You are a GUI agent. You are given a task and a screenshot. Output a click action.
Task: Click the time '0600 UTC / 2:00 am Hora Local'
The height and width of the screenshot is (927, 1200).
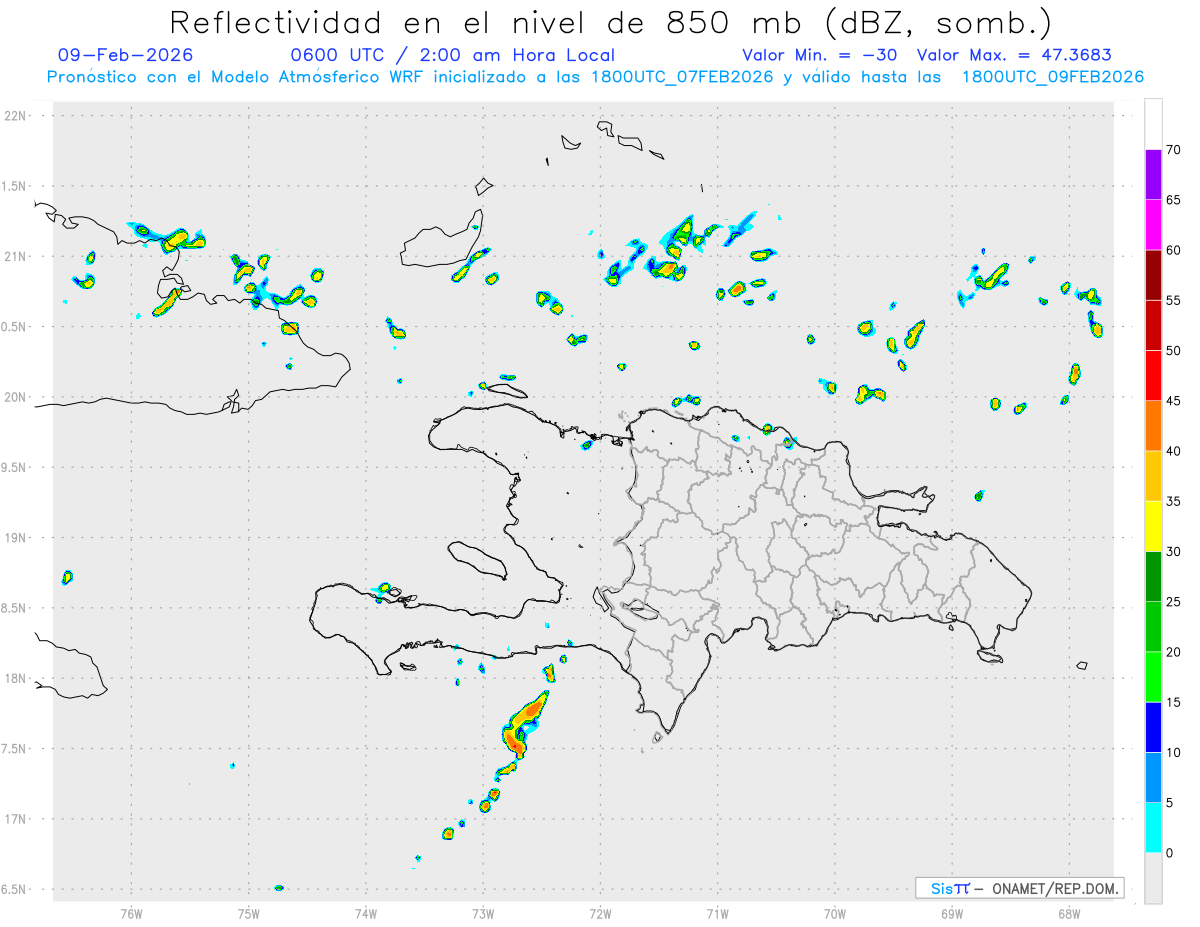(x=452, y=55)
